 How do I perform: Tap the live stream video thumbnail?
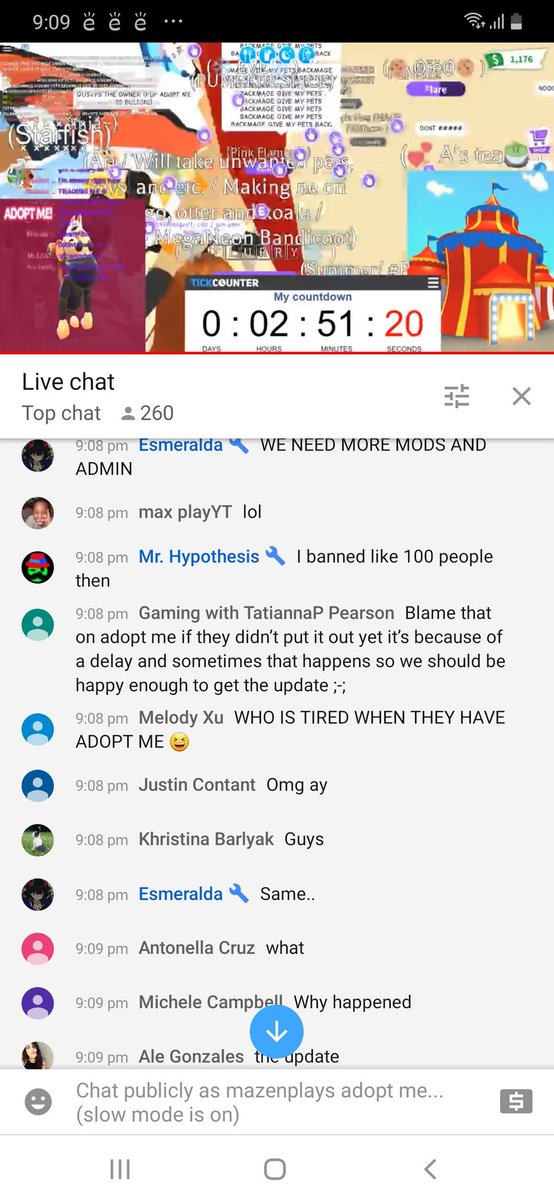click(x=277, y=197)
